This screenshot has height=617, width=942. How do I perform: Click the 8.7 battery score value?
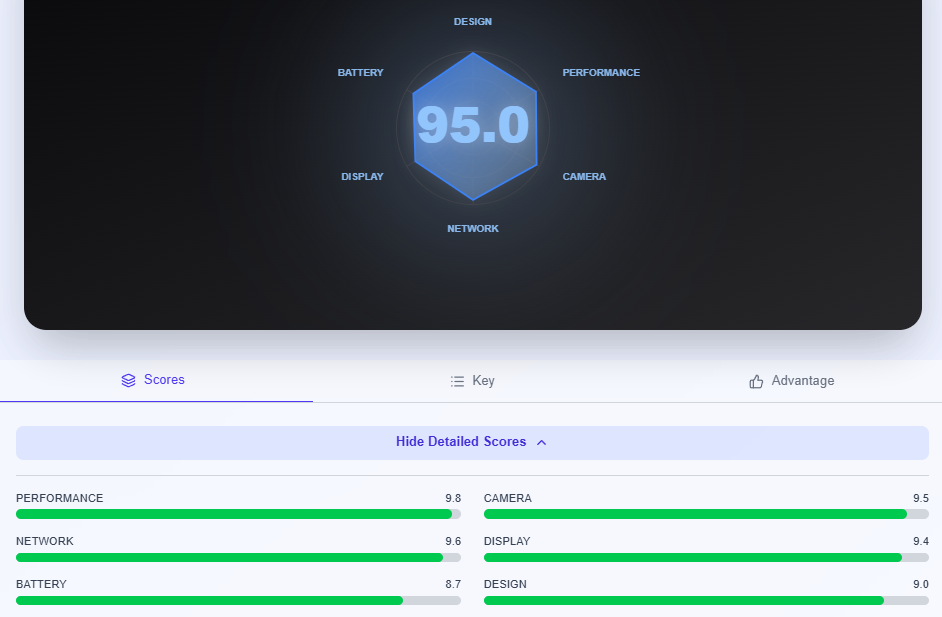click(x=453, y=585)
